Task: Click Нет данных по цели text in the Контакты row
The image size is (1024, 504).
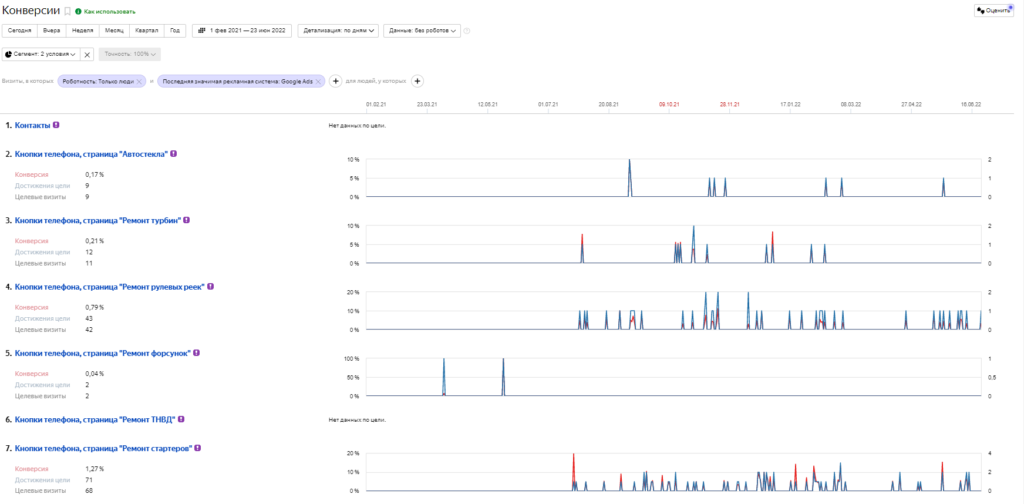Action: 357,125
